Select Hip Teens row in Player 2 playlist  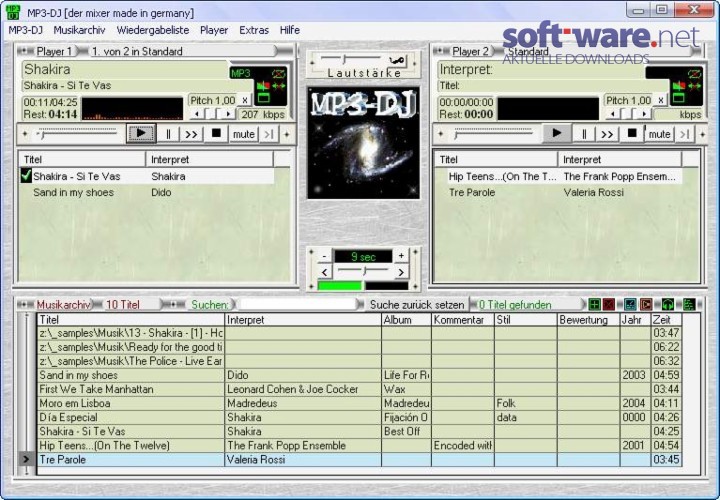coord(565,176)
